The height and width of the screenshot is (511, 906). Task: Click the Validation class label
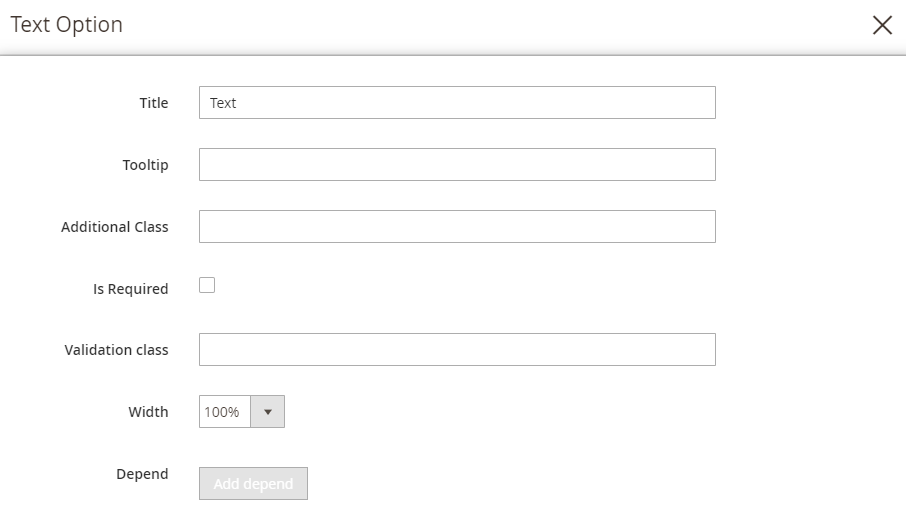(x=116, y=350)
